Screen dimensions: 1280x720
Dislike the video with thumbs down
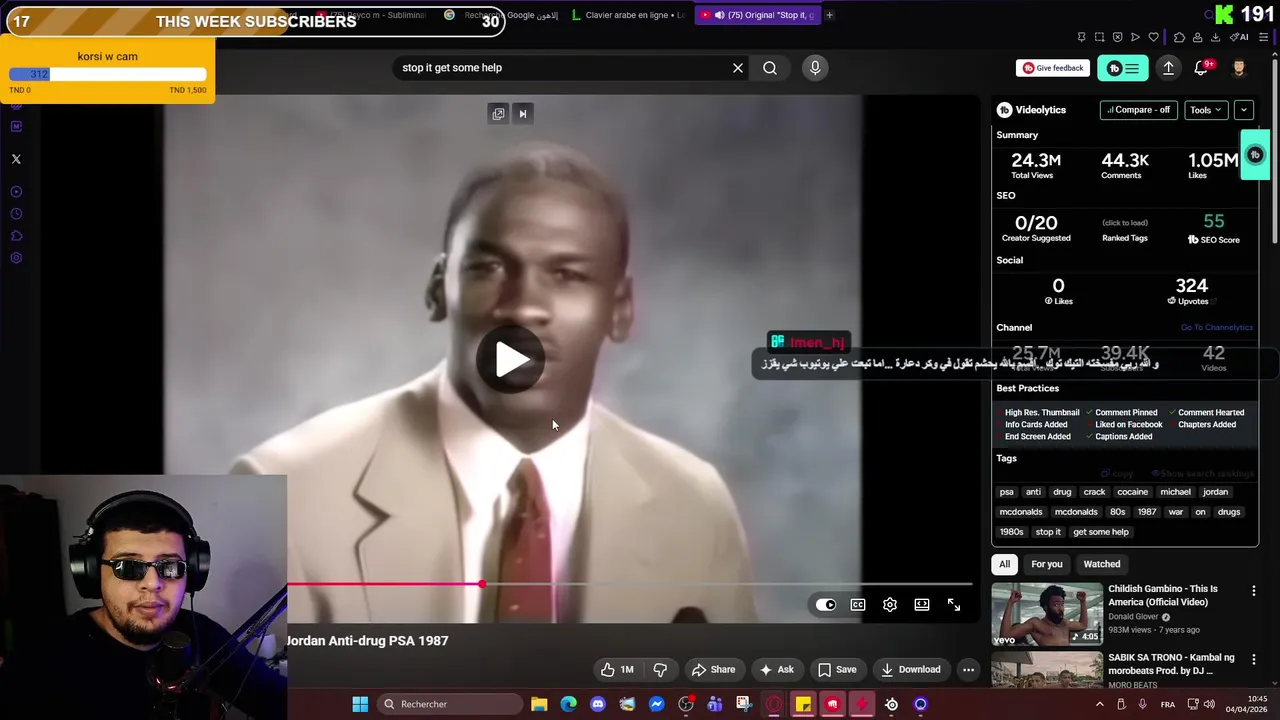pos(660,670)
